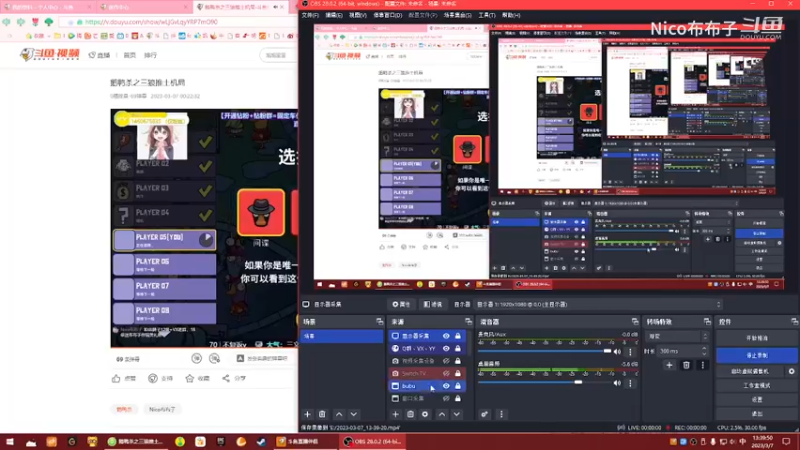Open the transition type dropdown

(x=677, y=337)
